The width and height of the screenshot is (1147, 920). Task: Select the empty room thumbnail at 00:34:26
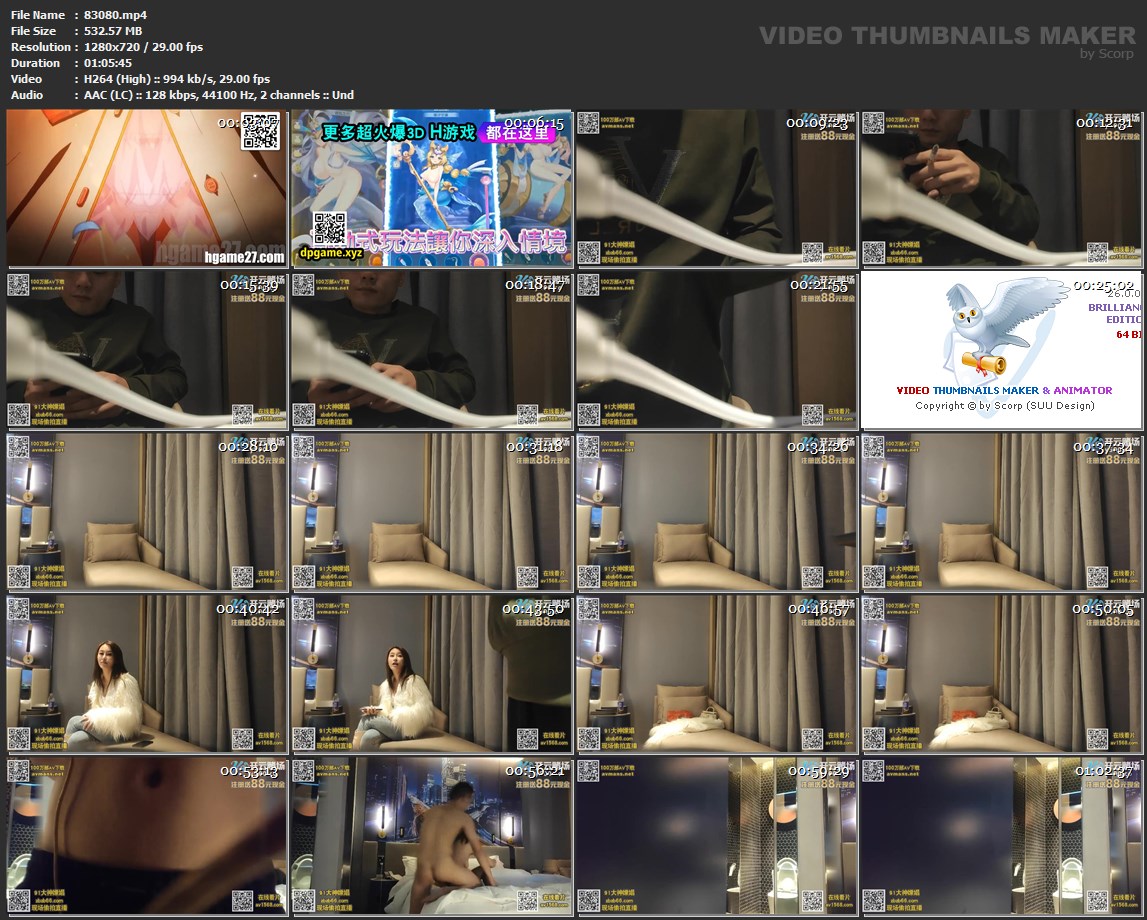click(x=716, y=512)
